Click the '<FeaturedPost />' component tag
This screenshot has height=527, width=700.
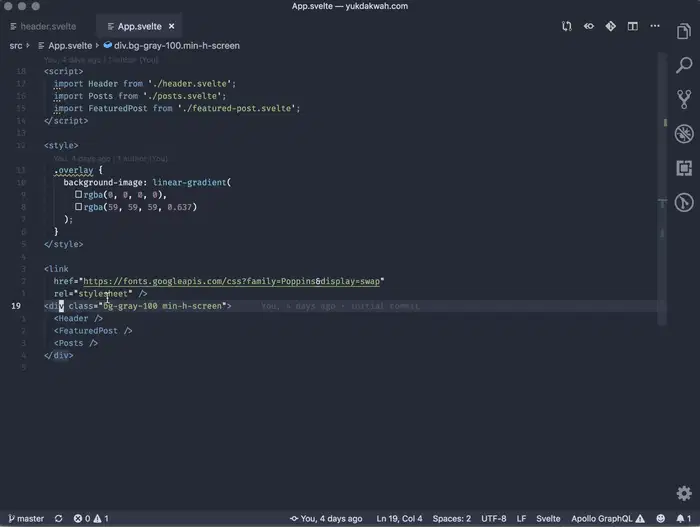(x=93, y=331)
